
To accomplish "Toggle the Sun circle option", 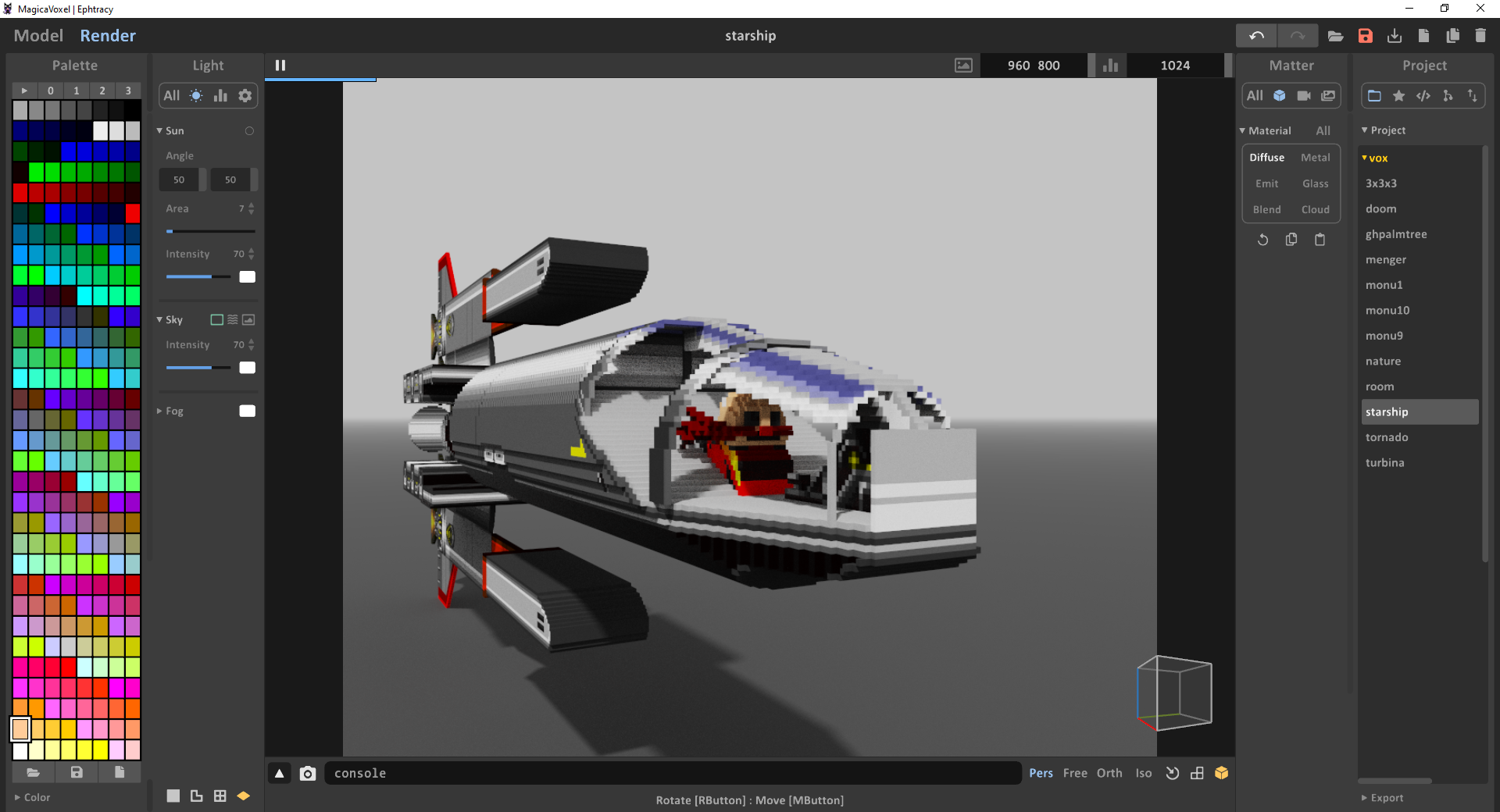I will pyautogui.click(x=249, y=131).
